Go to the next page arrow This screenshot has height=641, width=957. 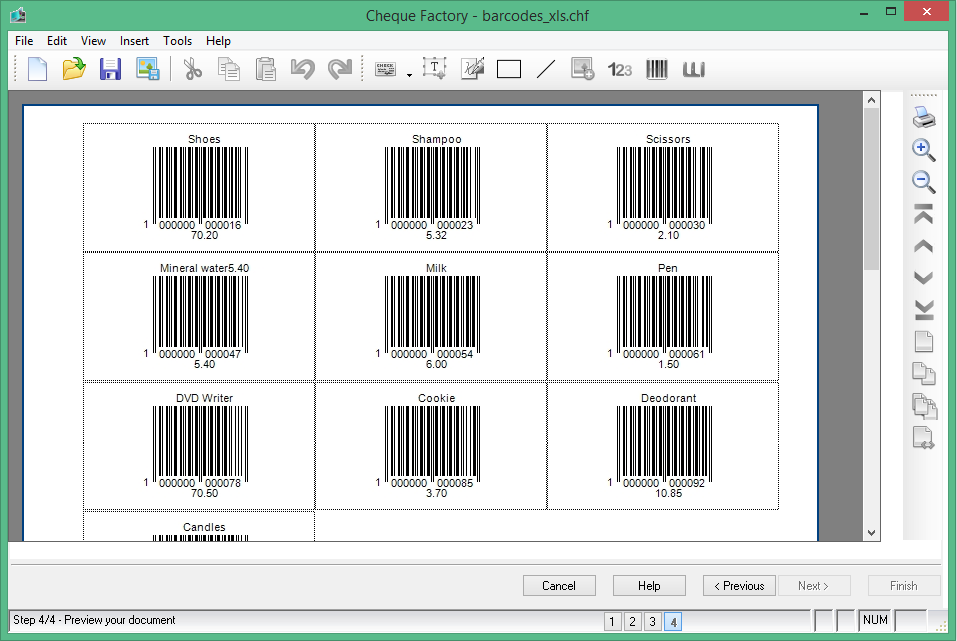pyautogui.click(x=923, y=278)
